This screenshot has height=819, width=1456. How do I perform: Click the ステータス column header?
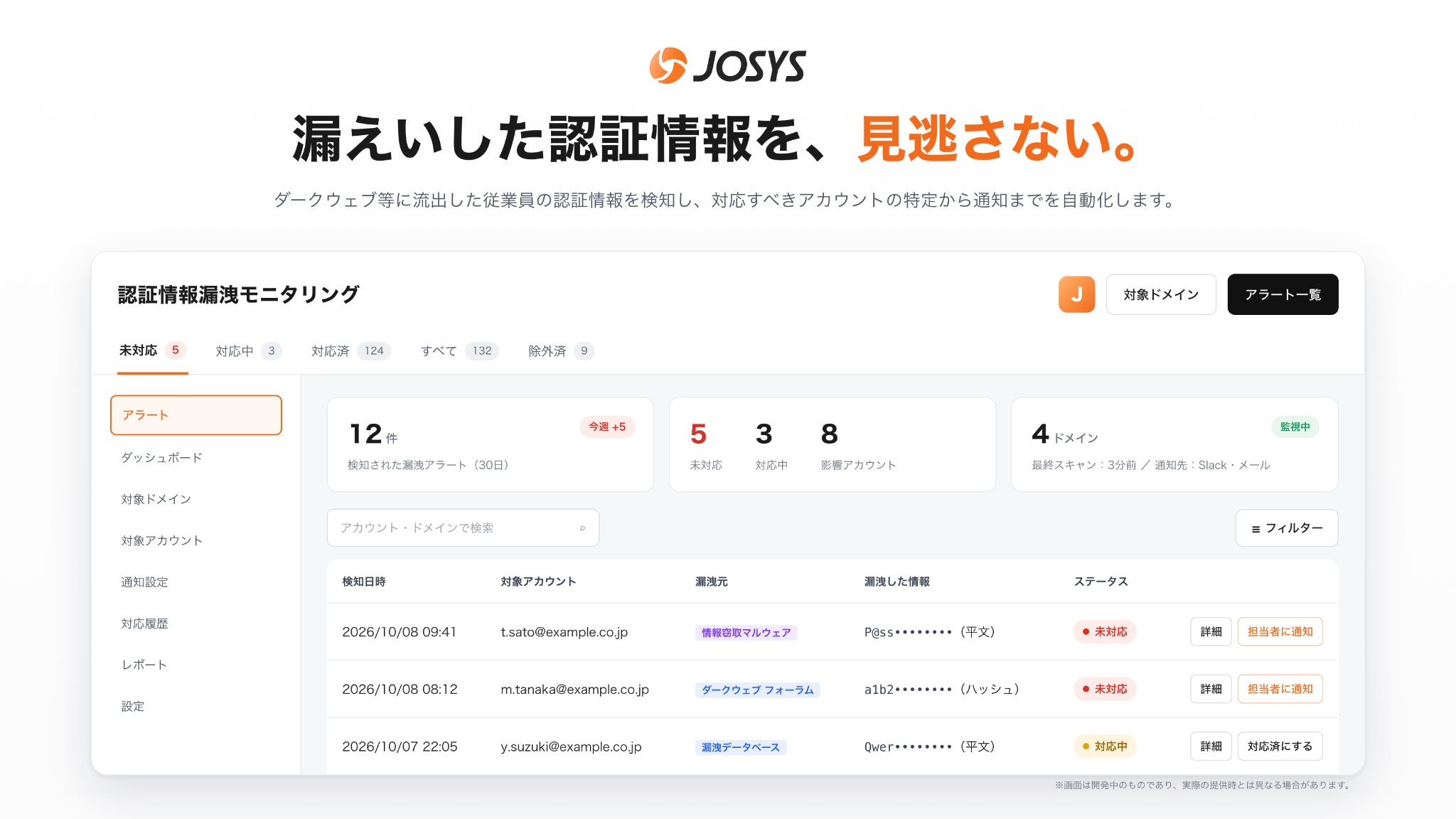[x=1101, y=582]
